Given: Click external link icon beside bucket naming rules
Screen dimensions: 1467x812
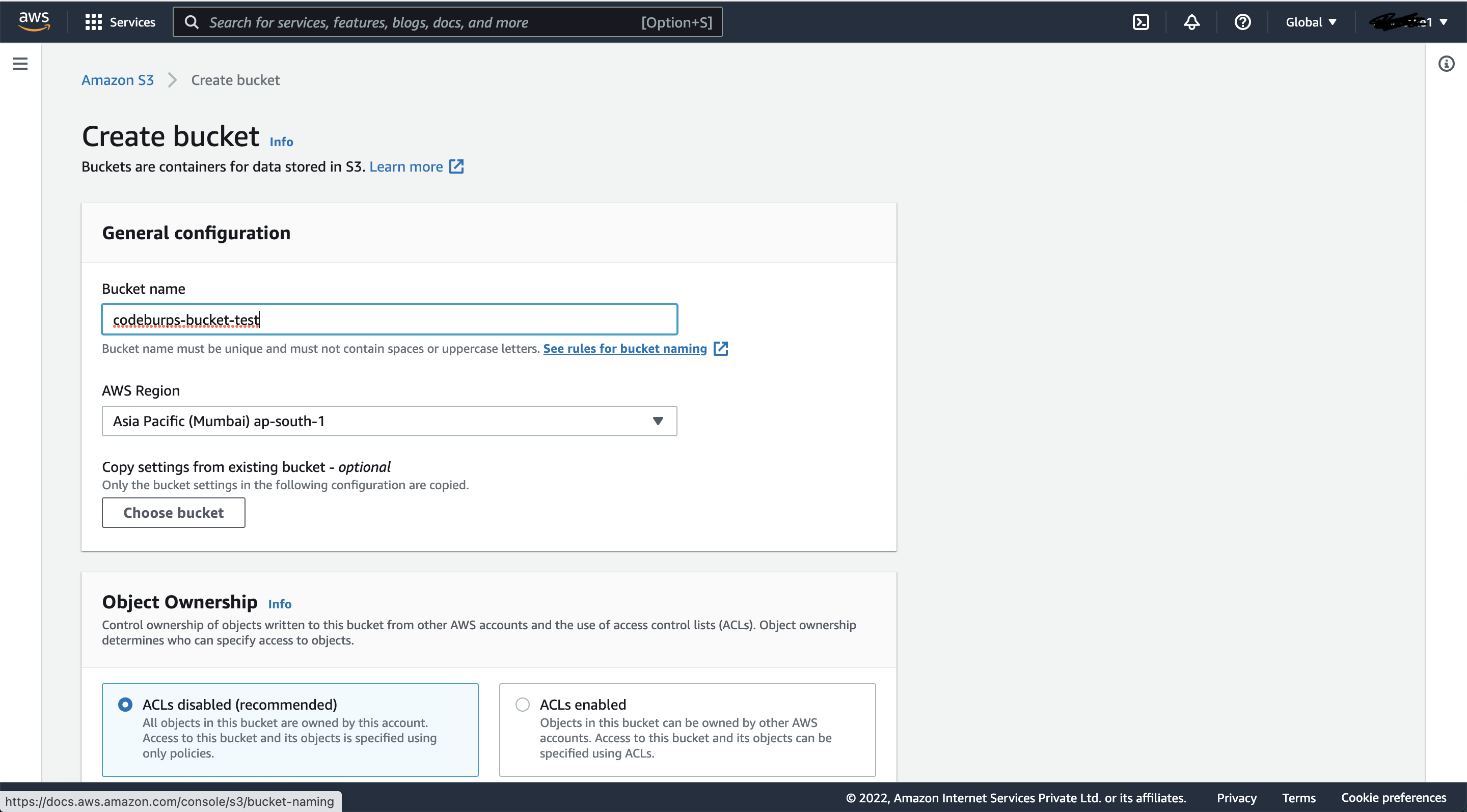Looking at the screenshot, I should [x=720, y=348].
